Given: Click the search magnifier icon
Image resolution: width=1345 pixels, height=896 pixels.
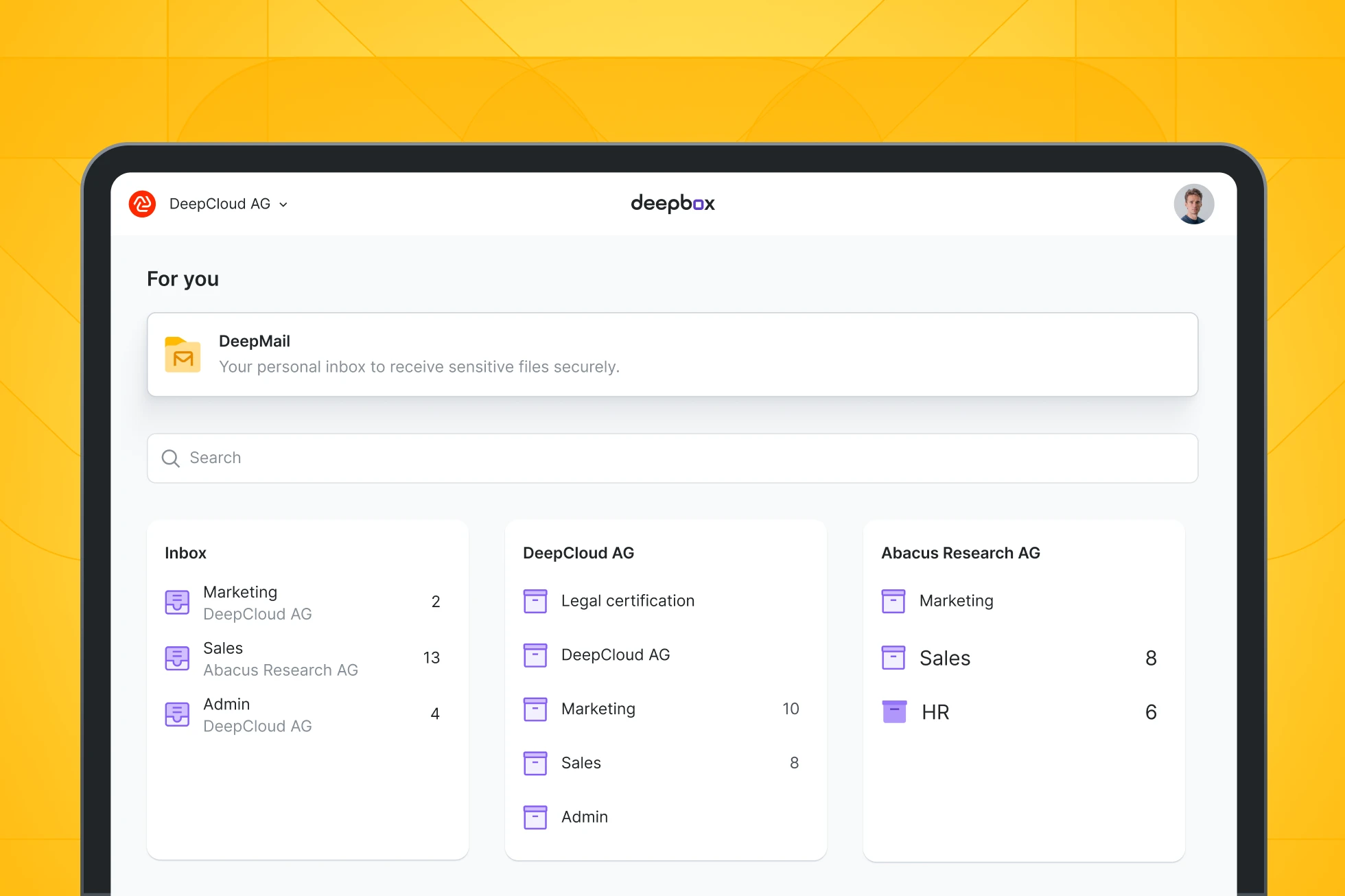Looking at the screenshot, I should point(170,458).
